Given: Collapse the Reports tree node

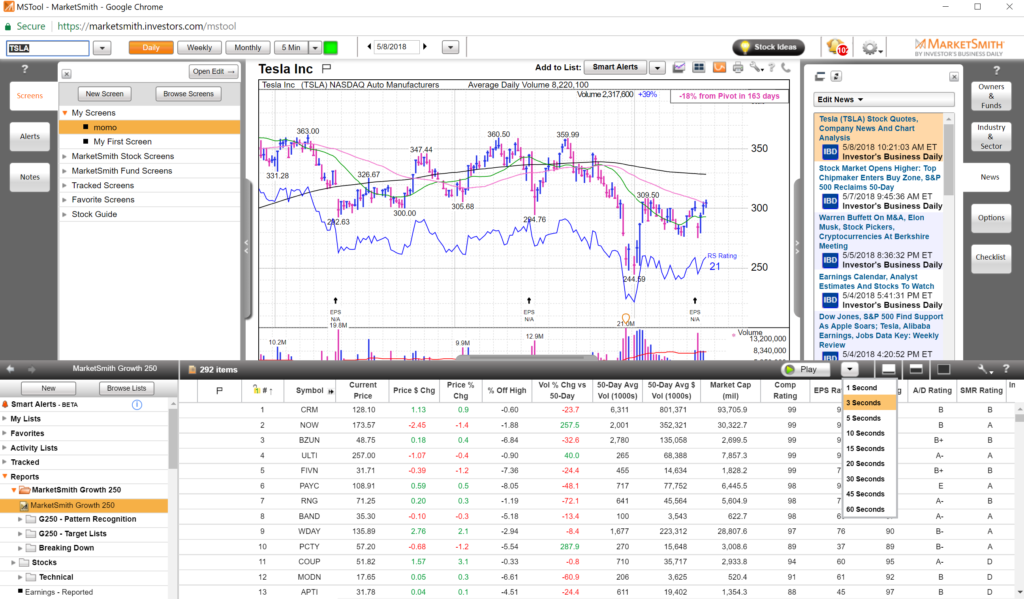Looking at the screenshot, I should (x=5, y=477).
